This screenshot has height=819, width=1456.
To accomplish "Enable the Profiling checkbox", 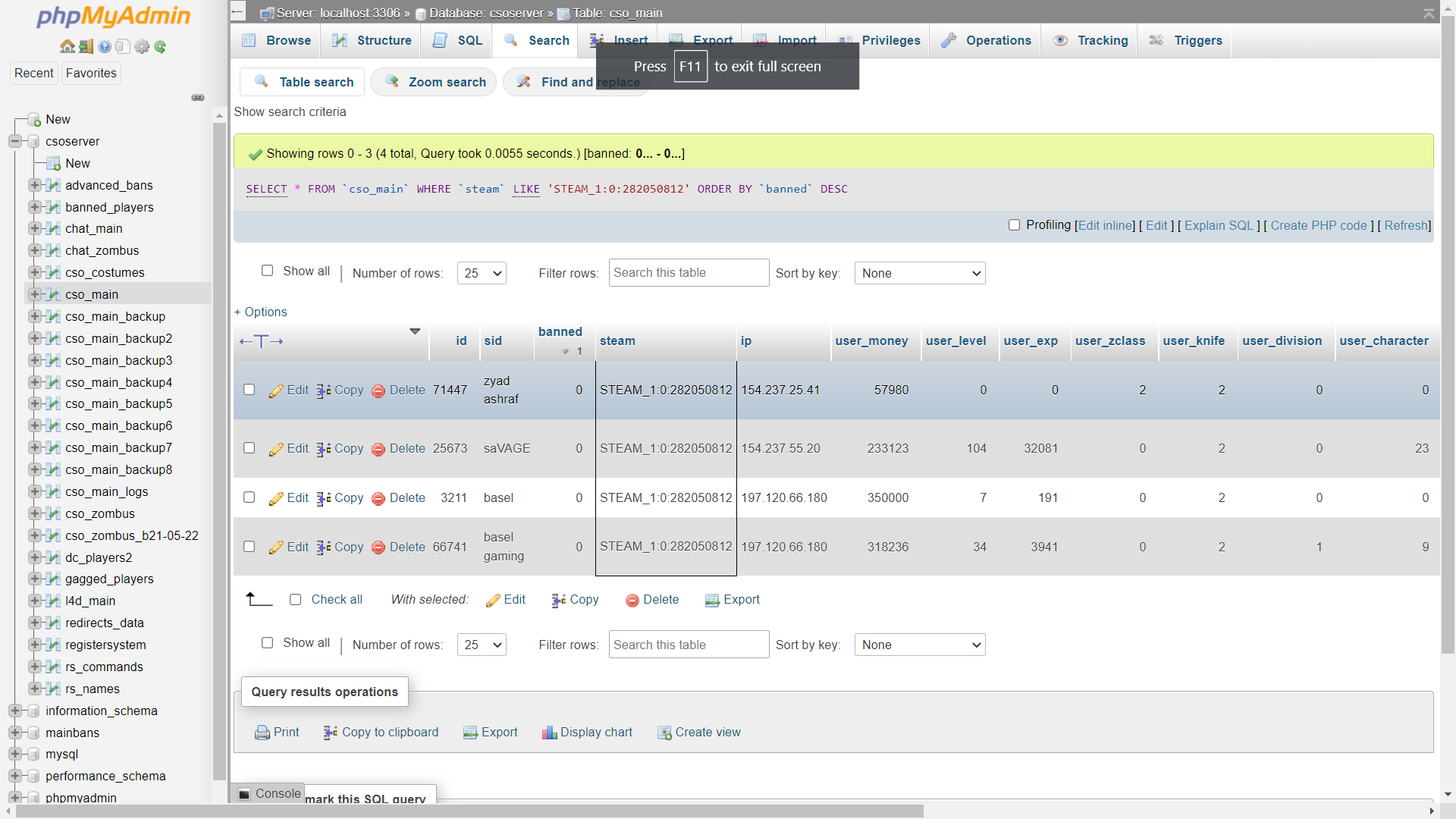I will pos(1014,225).
